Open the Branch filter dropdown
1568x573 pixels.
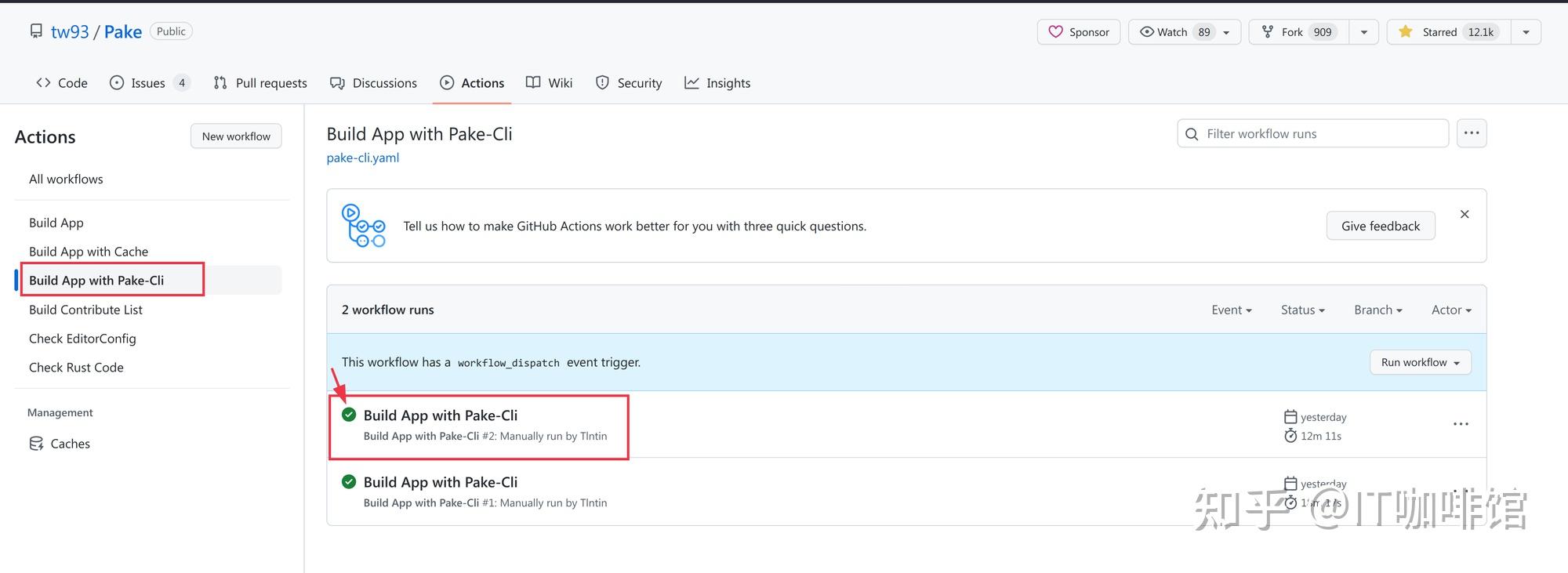click(1377, 310)
